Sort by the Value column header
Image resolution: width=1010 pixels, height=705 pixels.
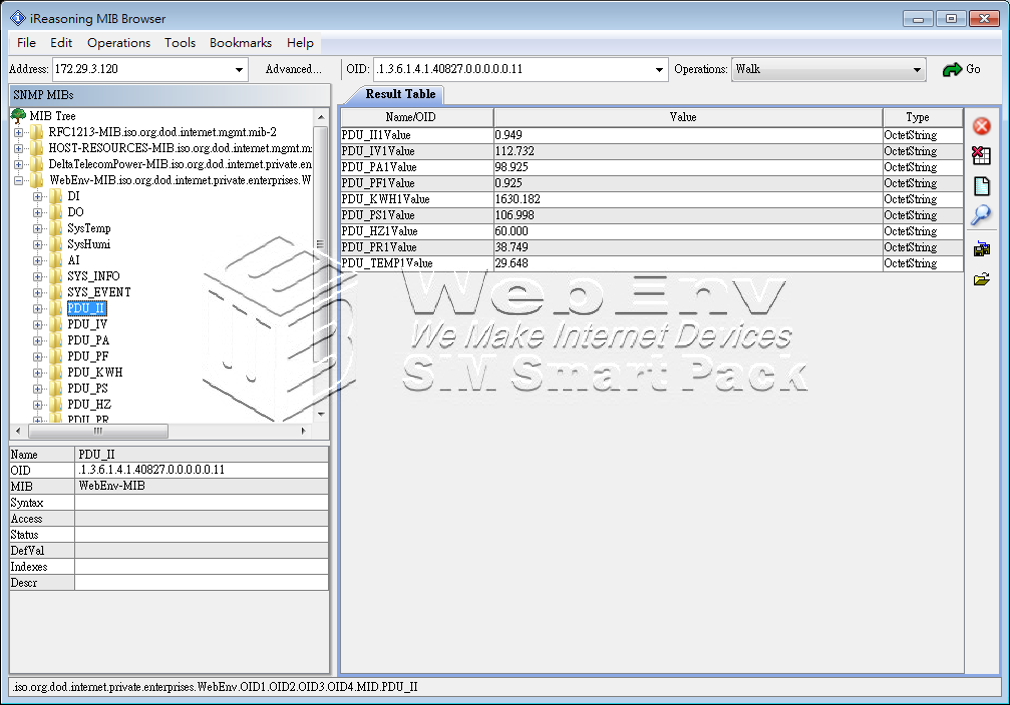(x=688, y=117)
